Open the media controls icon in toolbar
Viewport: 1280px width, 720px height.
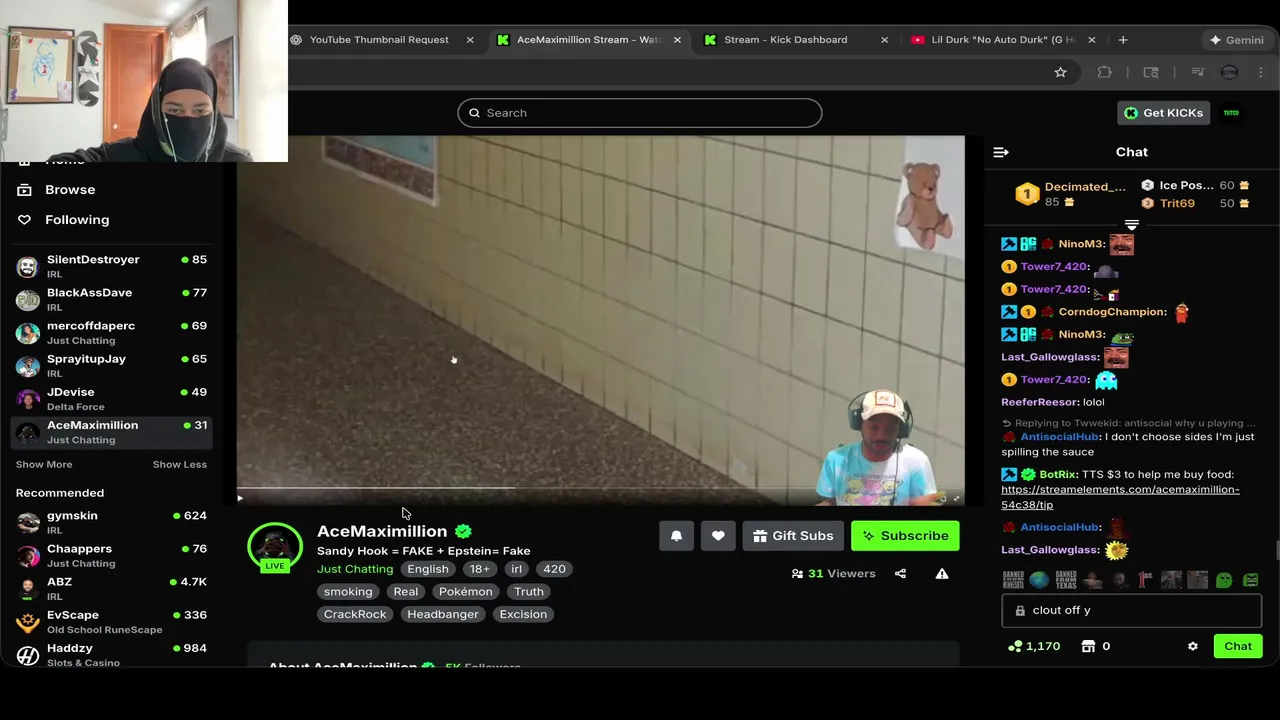[1198, 72]
